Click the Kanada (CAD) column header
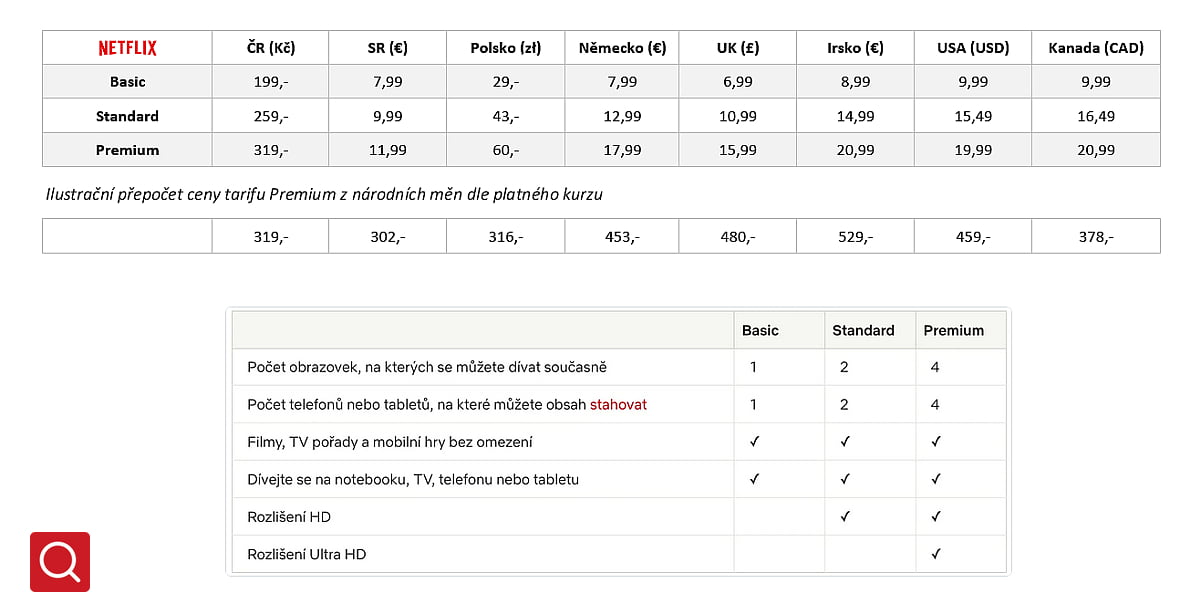Screen dimensions: 1200x615 point(1096,48)
